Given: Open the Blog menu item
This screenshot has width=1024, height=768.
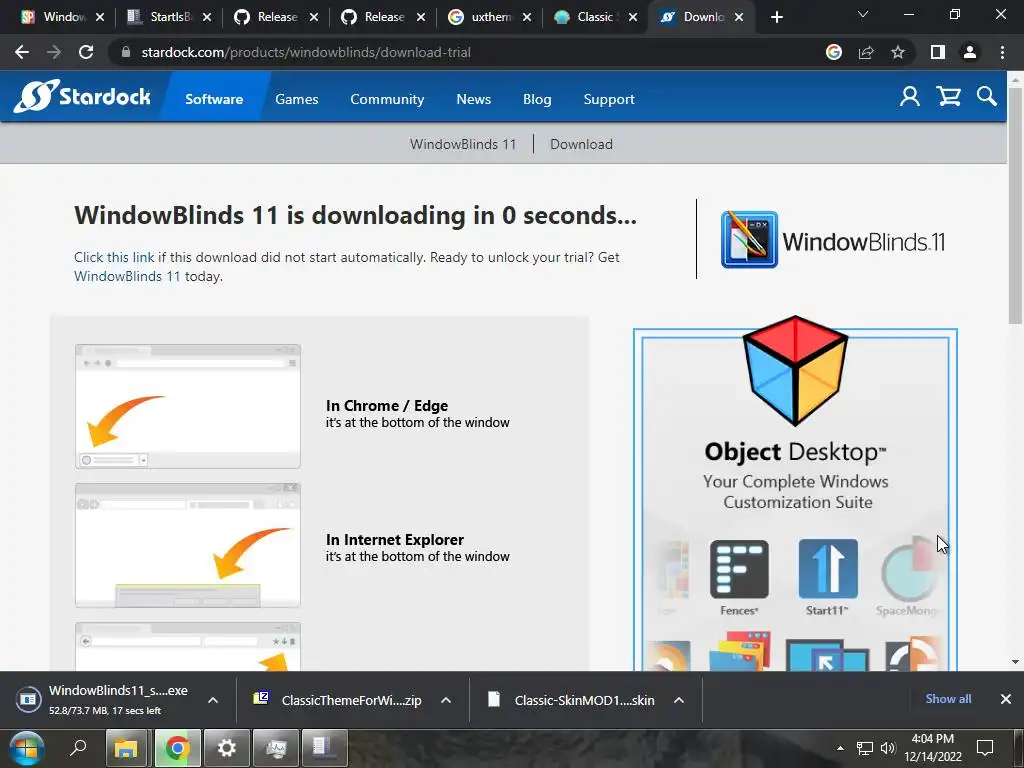Looking at the screenshot, I should (537, 99).
